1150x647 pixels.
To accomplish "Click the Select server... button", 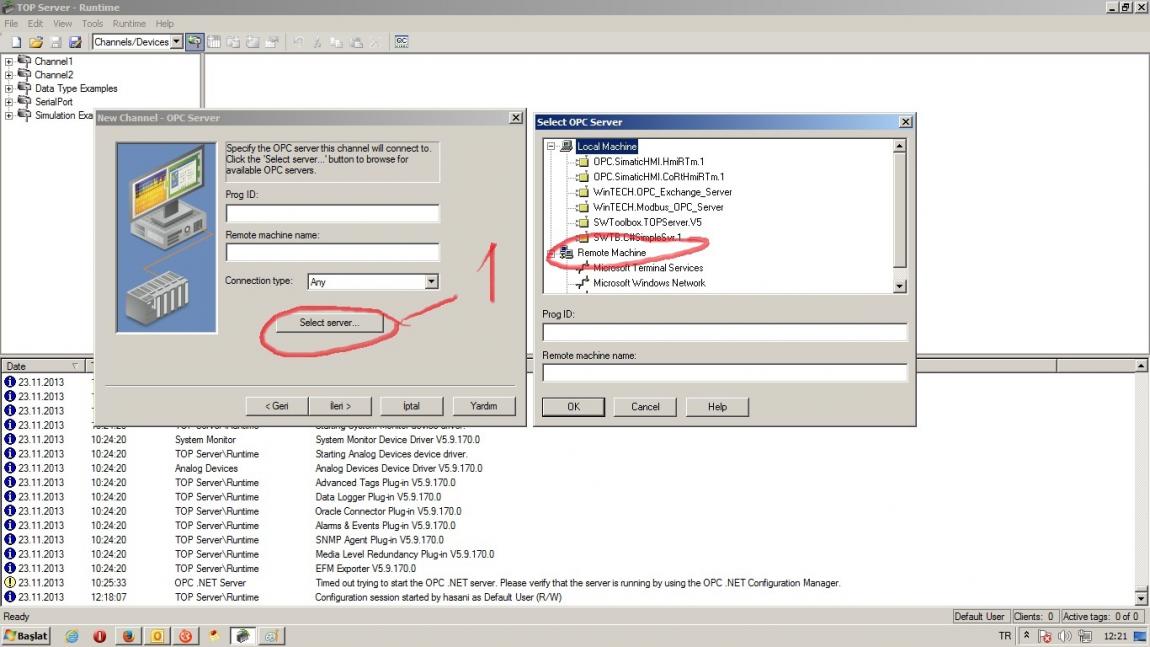I will point(329,323).
